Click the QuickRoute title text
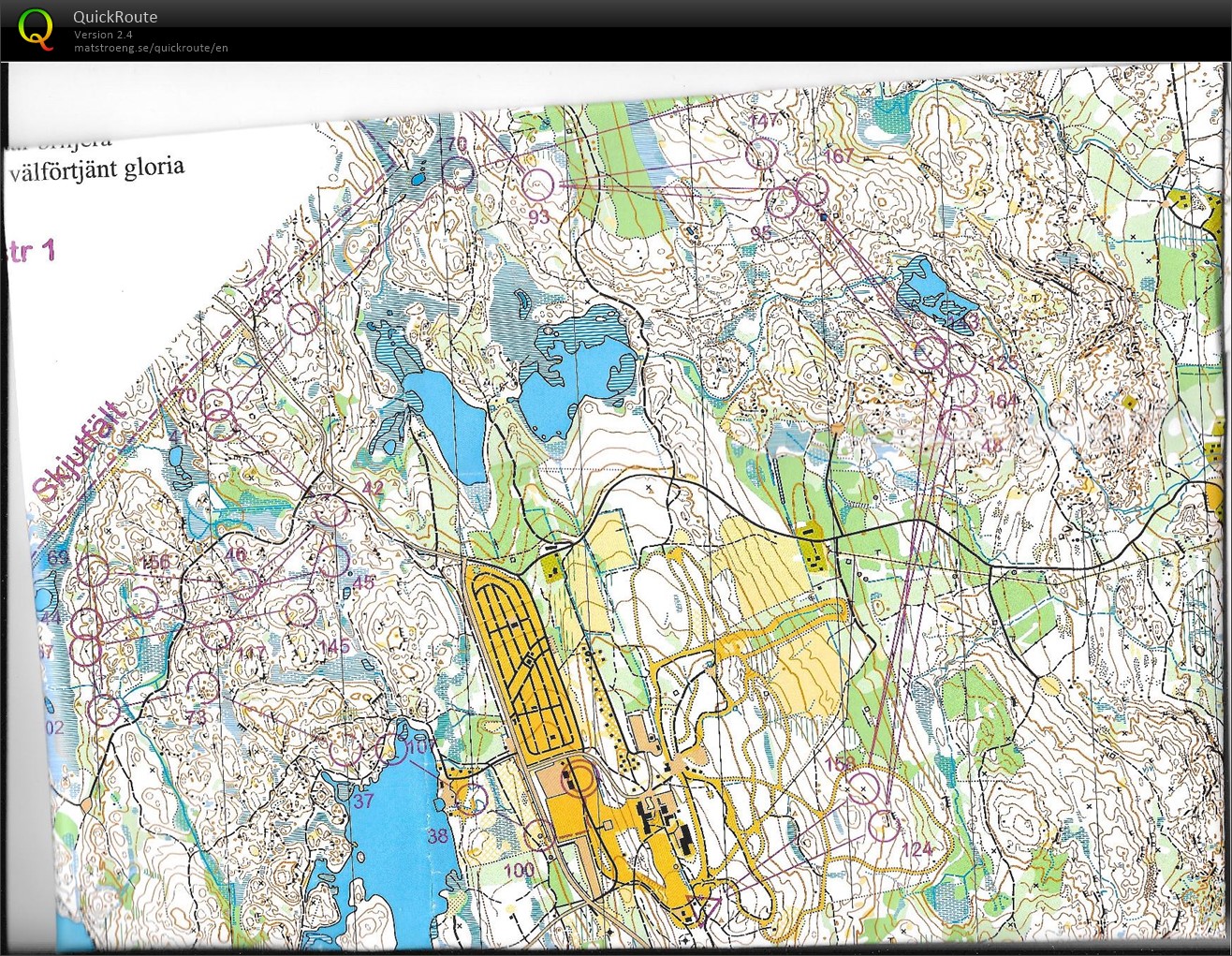Screen dimensions: 1232x956 pos(115,17)
